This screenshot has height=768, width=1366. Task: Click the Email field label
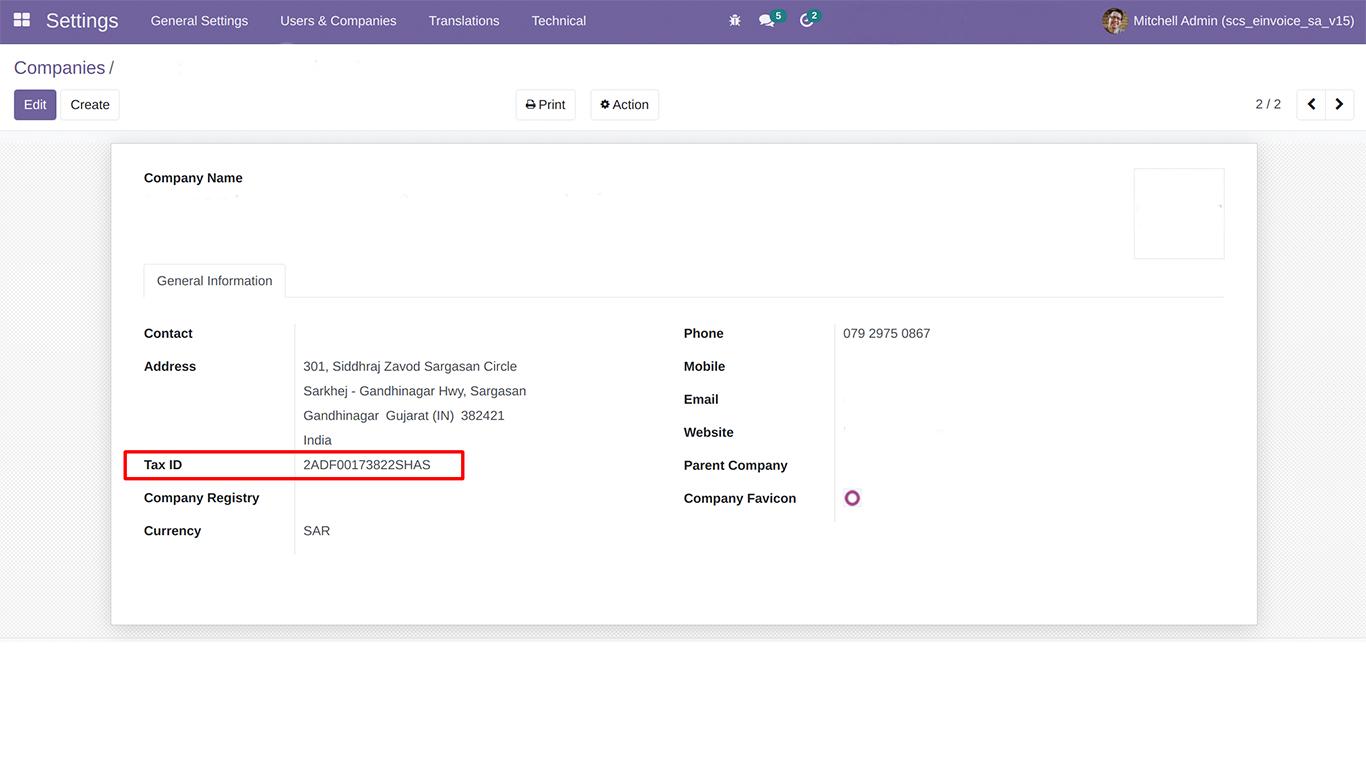(701, 399)
